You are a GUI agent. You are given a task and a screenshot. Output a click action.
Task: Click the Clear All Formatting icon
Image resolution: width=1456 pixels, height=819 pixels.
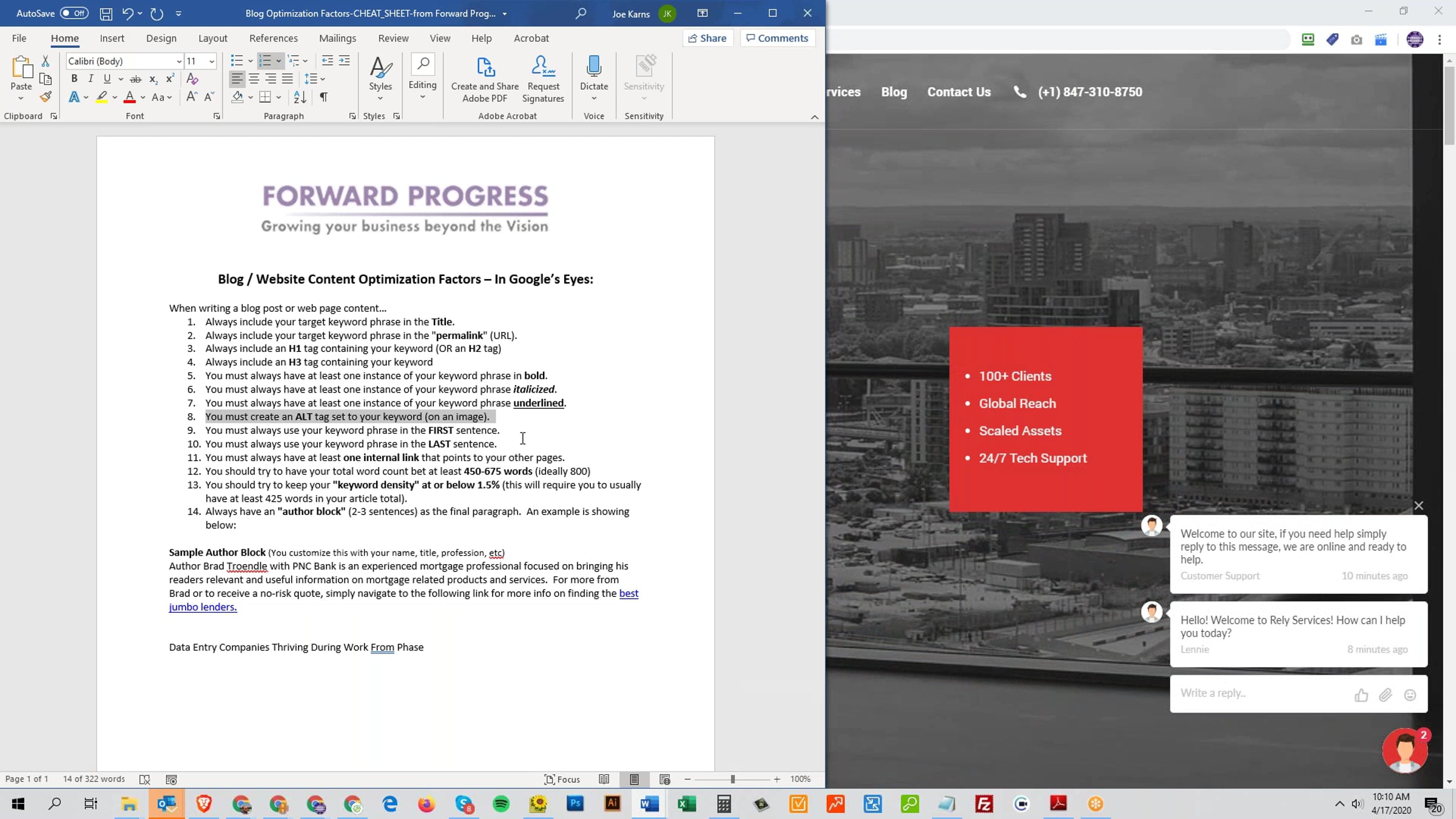pyautogui.click(x=192, y=79)
